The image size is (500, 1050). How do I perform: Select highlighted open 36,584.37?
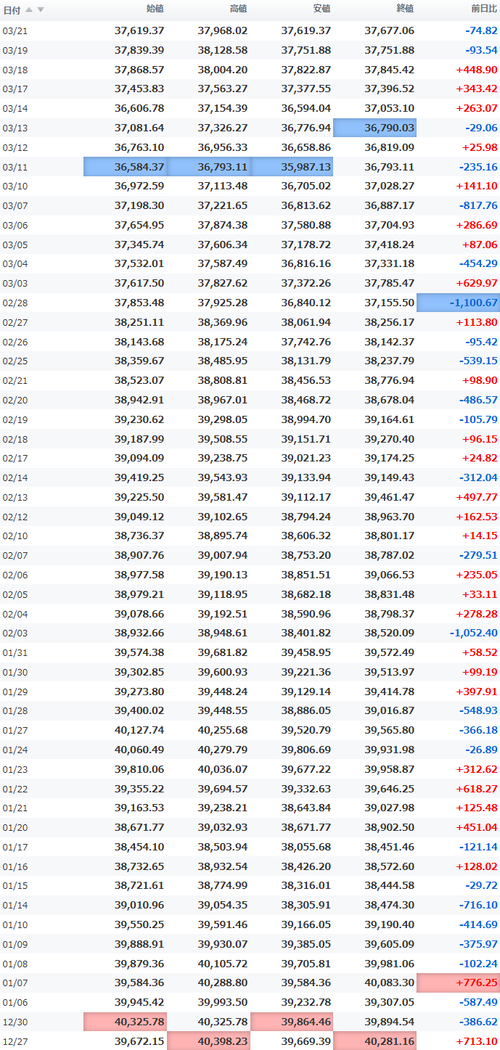tap(125, 167)
